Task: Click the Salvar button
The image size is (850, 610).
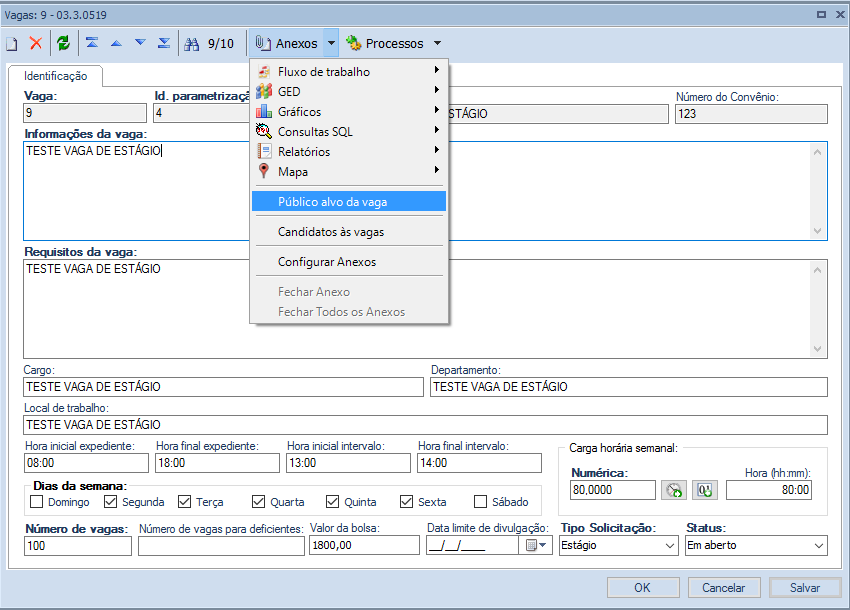Action: 805,588
